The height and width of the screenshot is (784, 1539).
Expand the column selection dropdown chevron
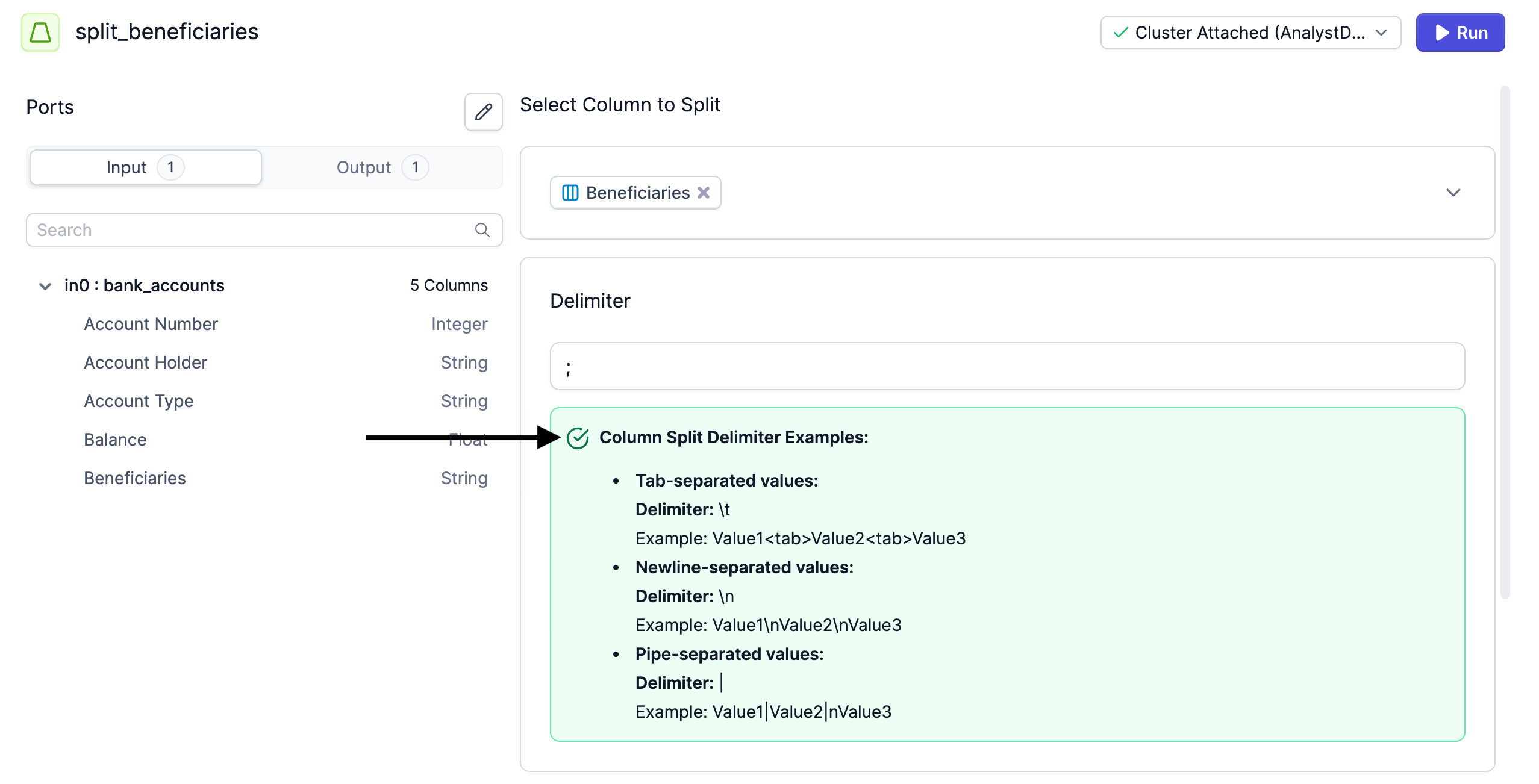(1453, 193)
